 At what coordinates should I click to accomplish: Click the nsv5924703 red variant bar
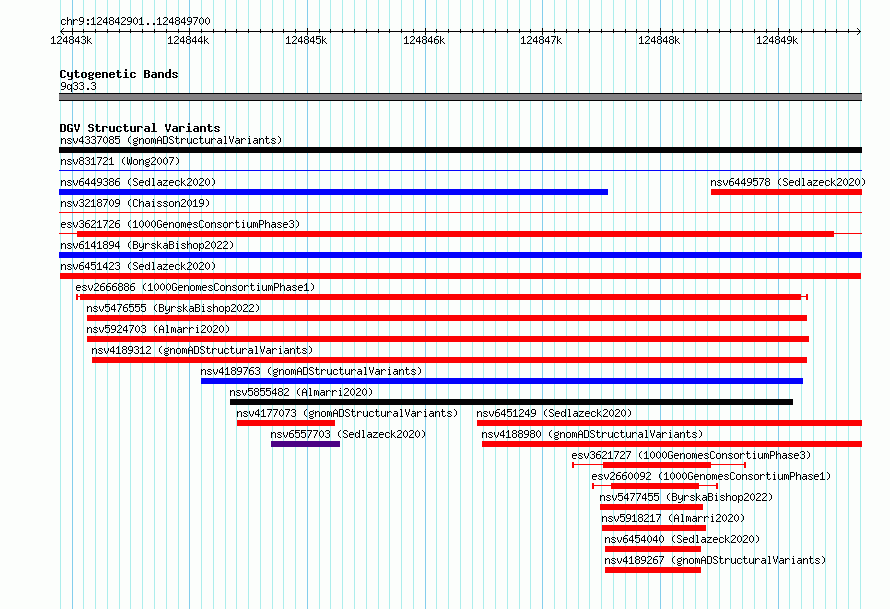(448, 339)
